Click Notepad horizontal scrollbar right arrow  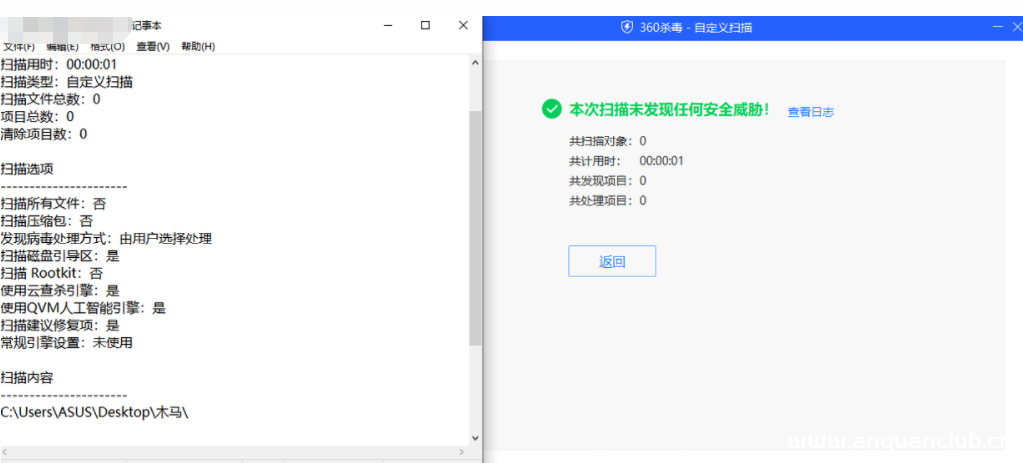462,452
